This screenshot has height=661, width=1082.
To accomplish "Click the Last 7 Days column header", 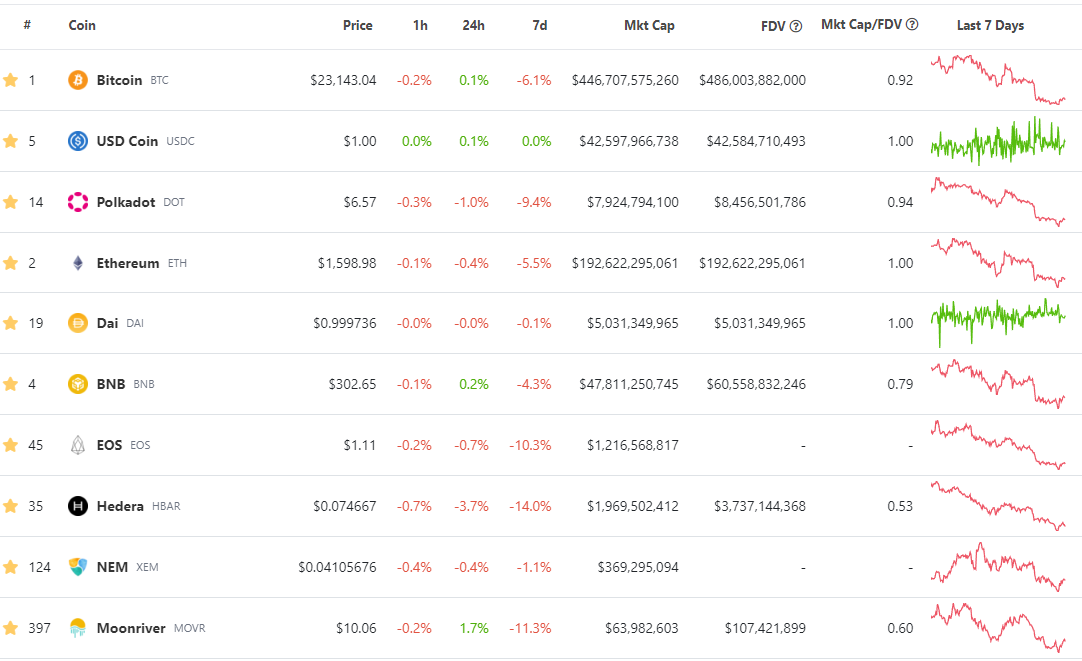I will (x=990, y=25).
